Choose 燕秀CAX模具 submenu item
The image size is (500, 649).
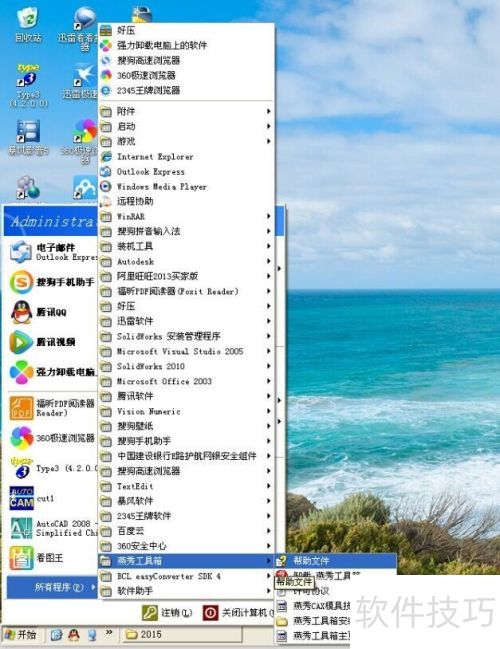[312, 606]
